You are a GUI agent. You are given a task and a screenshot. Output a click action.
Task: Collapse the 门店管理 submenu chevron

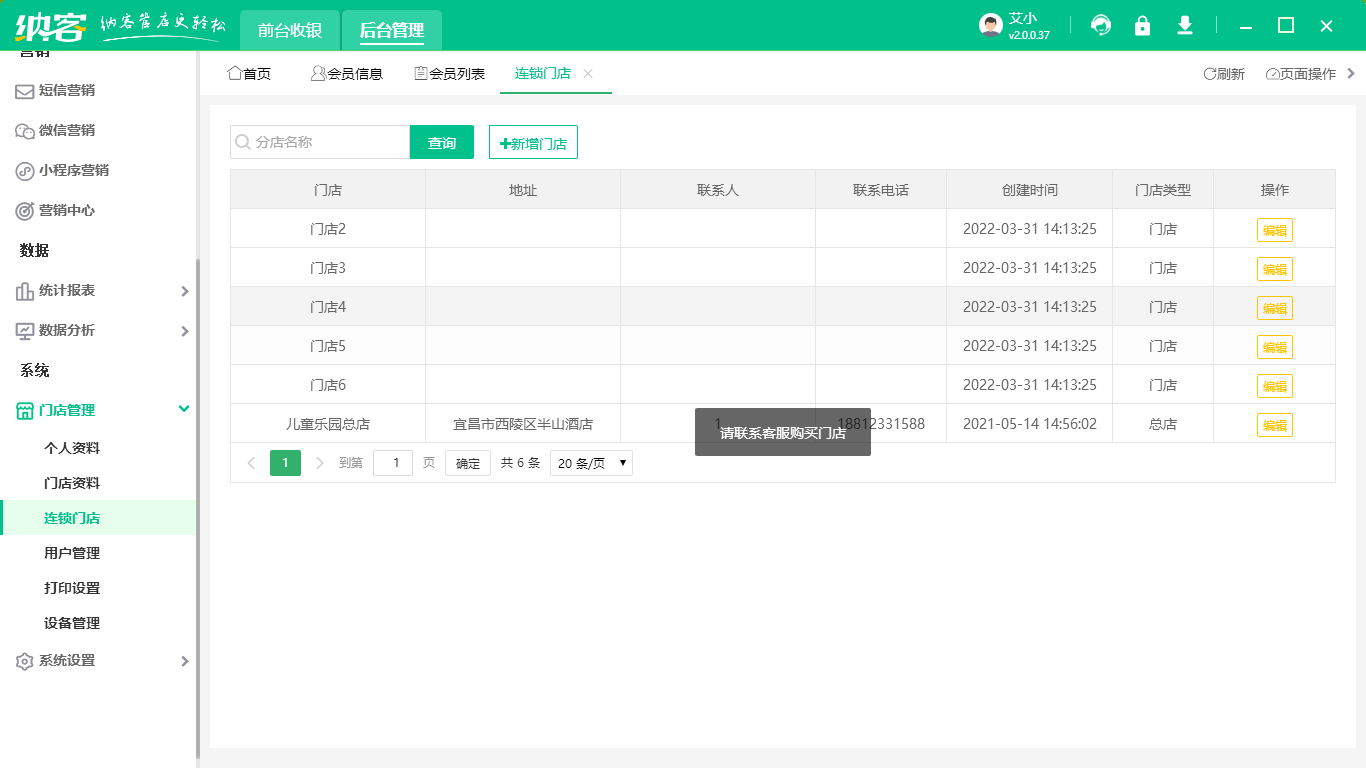pos(184,409)
